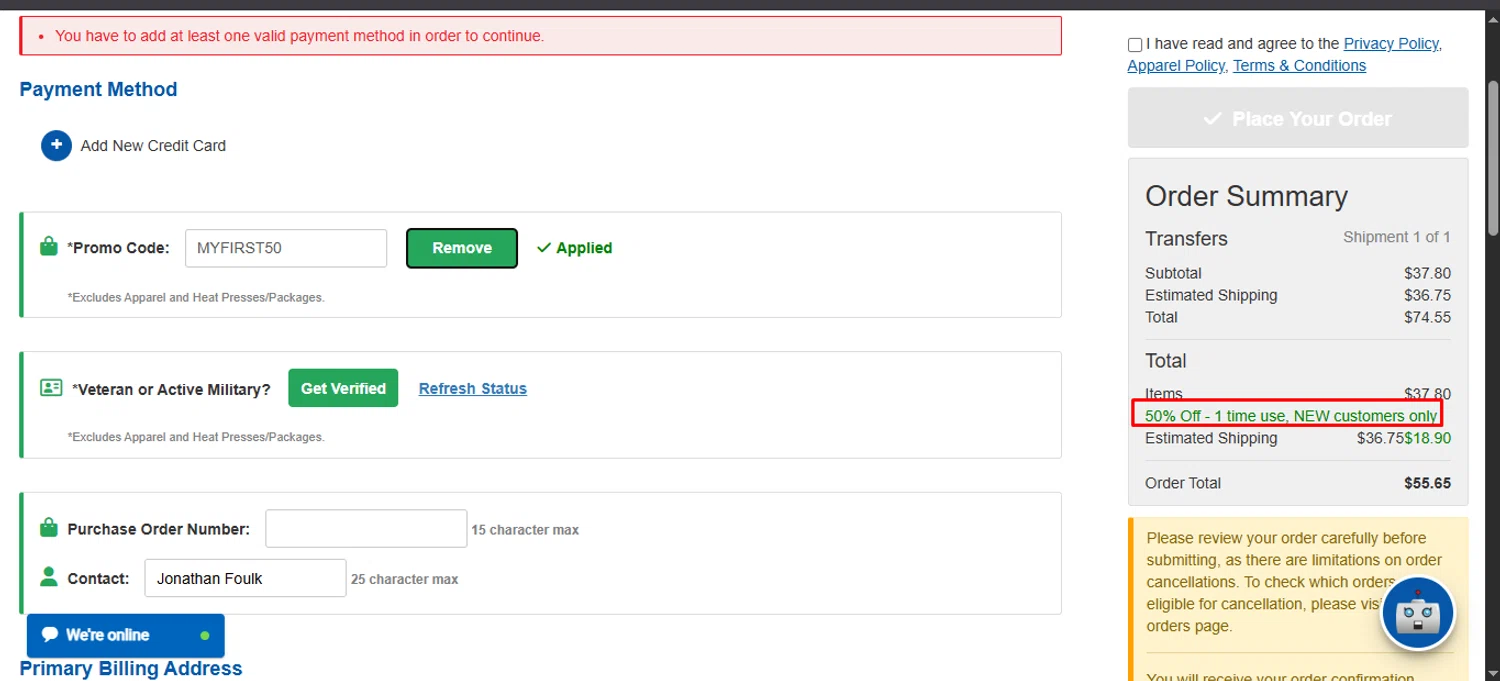This screenshot has height=681, width=1500.
Task: Open the Terms & Conditions link
Action: pos(1299,65)
